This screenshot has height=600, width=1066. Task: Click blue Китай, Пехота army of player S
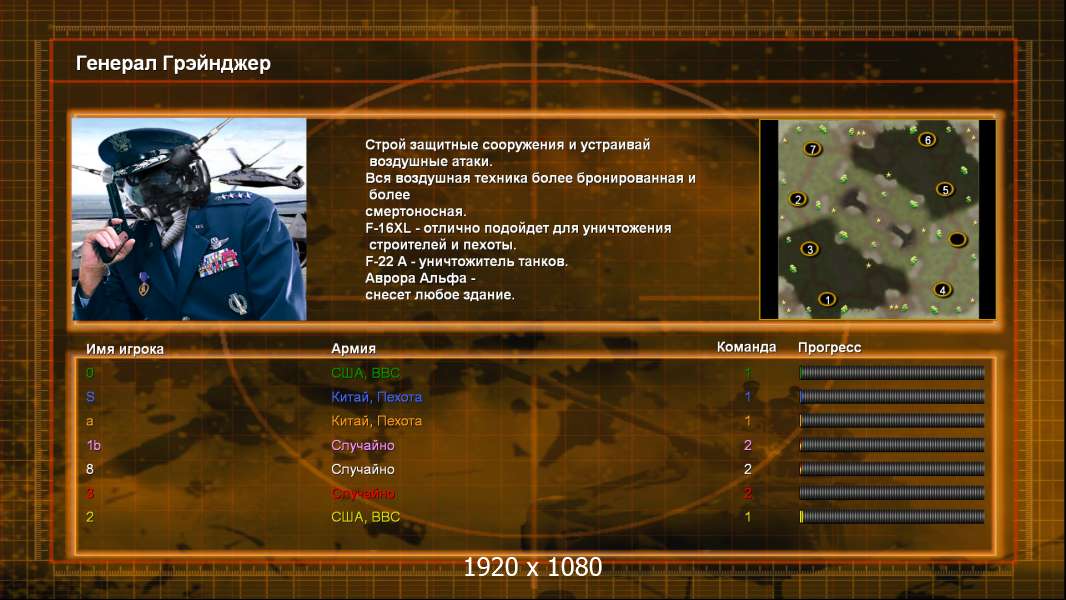coord(377,397)
